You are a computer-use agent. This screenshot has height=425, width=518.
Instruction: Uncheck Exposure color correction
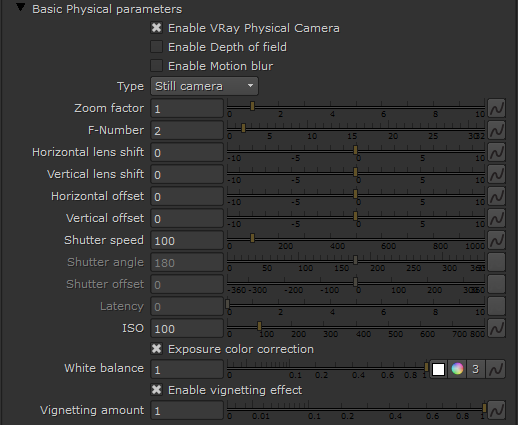point(156,349)
